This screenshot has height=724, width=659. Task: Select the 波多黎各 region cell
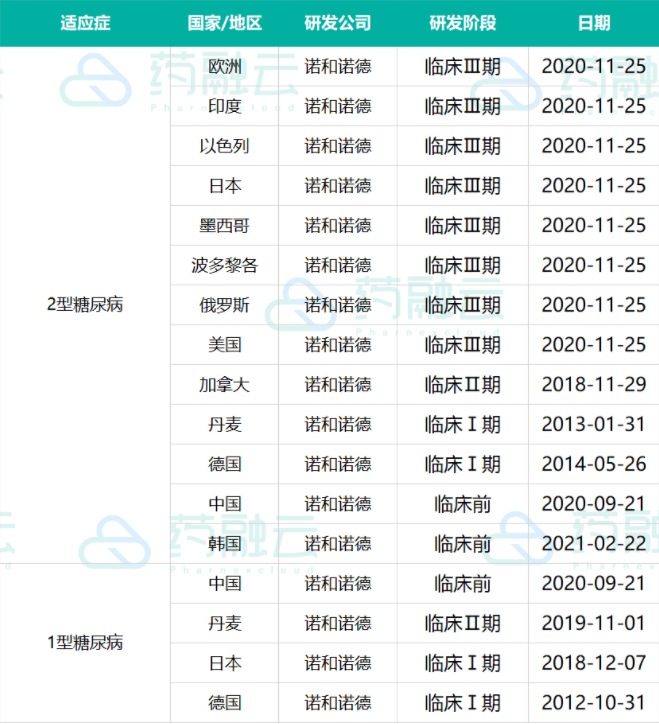point(224,265)
